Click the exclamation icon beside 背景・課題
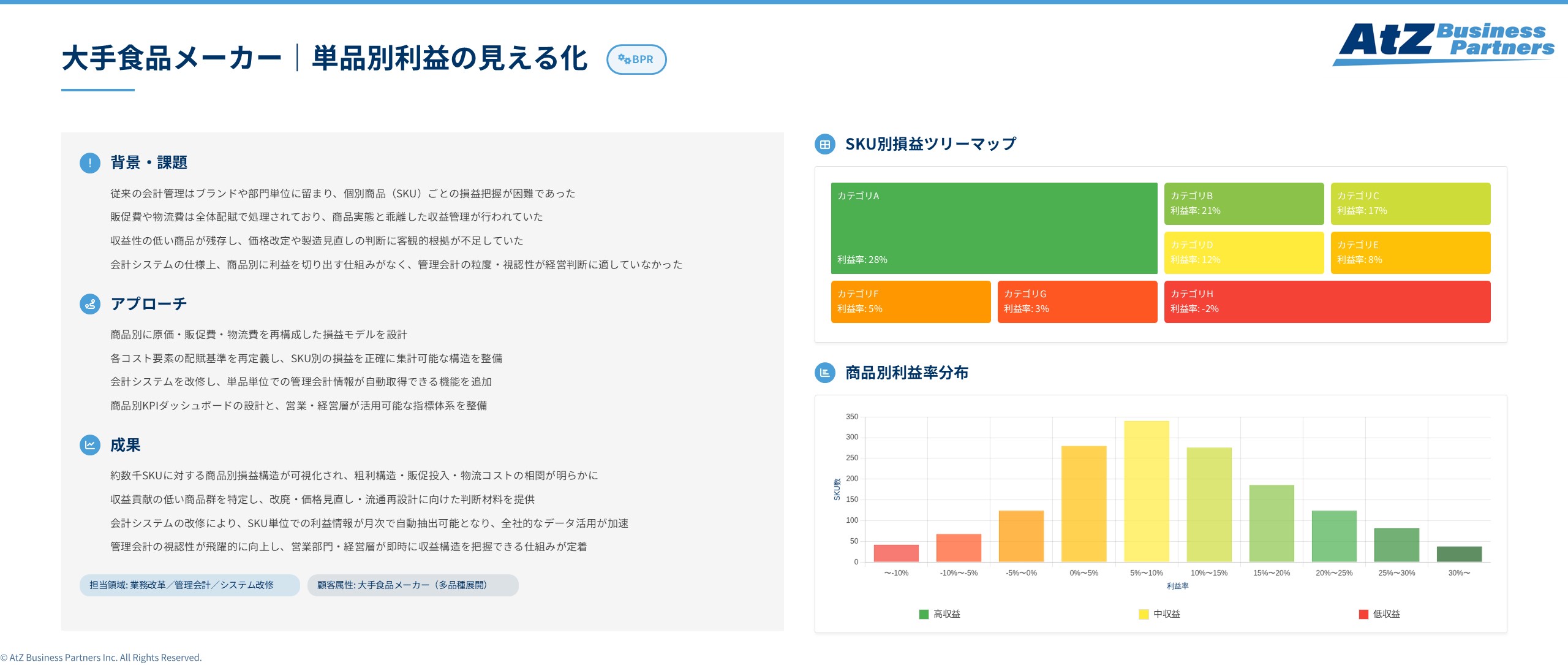 point(89,163)
